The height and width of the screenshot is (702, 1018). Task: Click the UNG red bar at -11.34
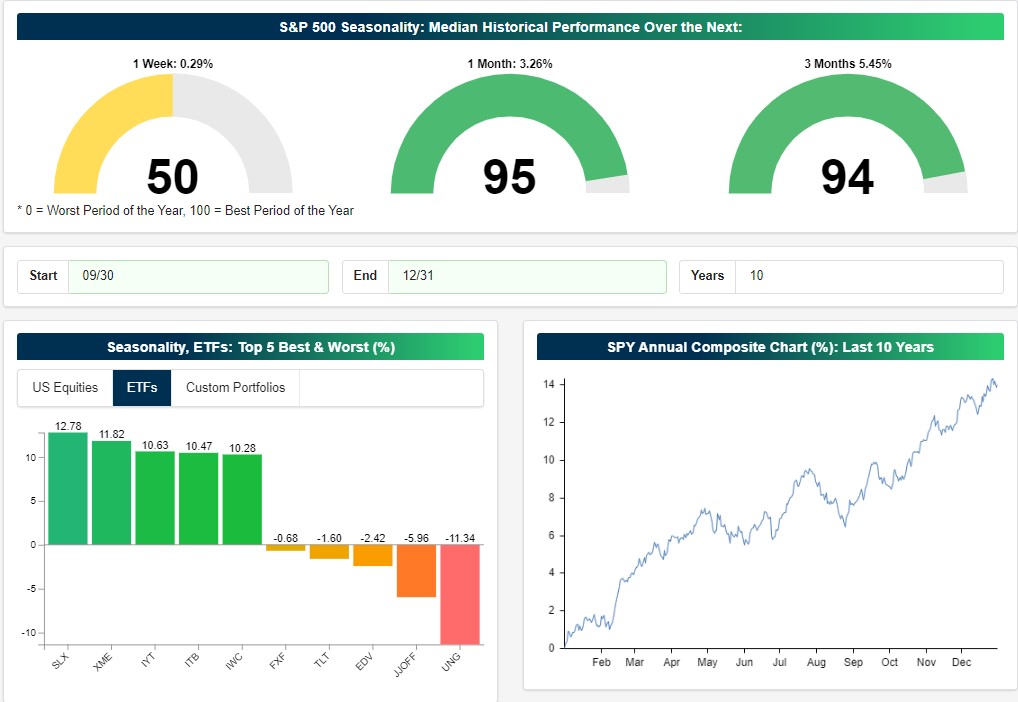point(460,594)
